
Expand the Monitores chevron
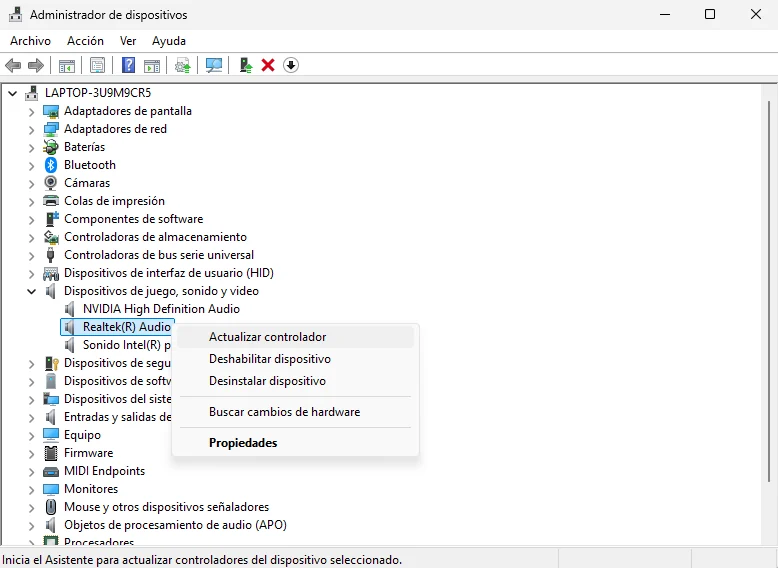(x=31, y=490)
